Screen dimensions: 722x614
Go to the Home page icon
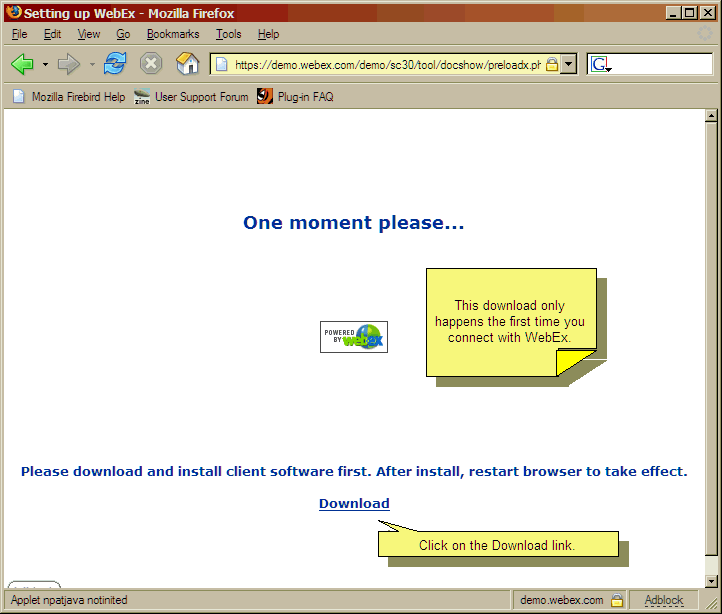coord(187,64)
